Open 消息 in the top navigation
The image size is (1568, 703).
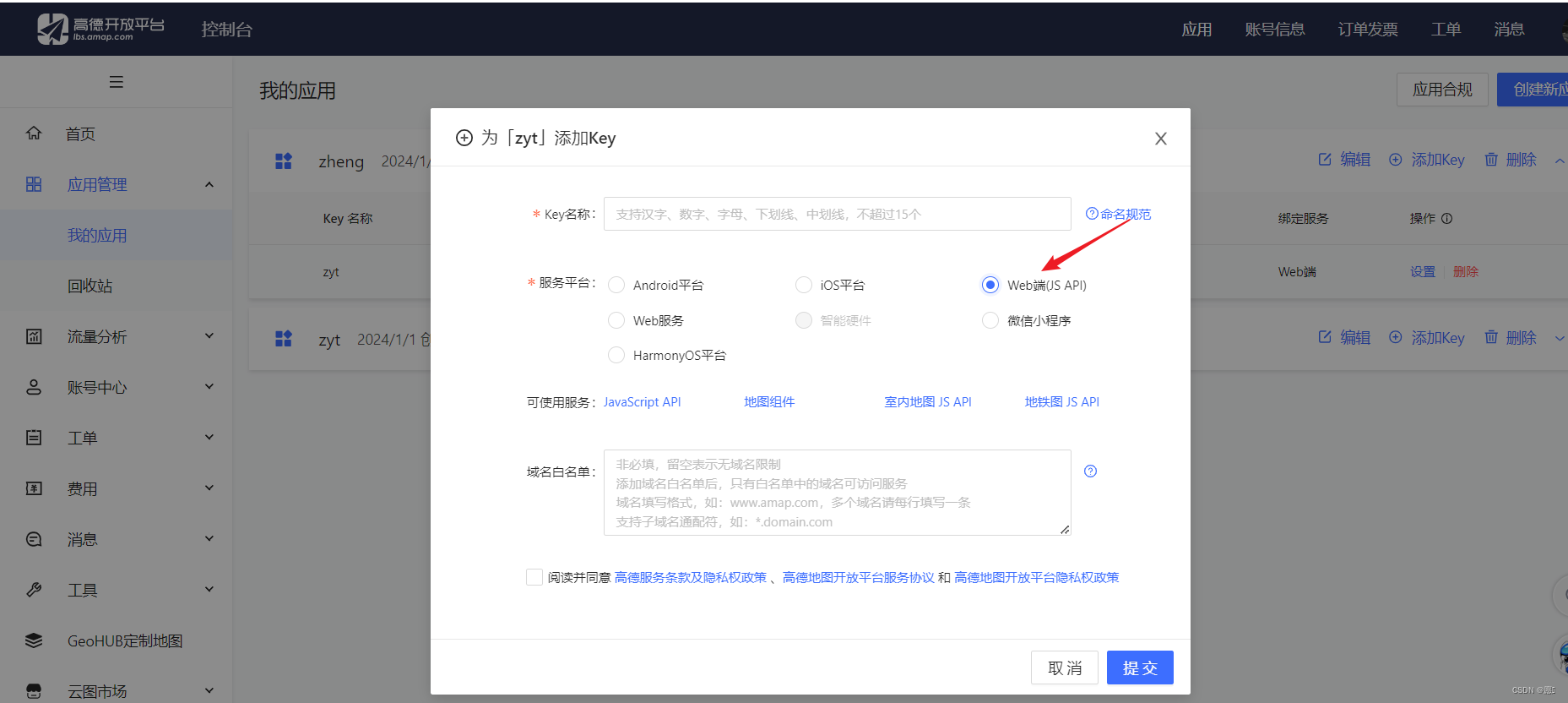click(x=1509, y=30)
